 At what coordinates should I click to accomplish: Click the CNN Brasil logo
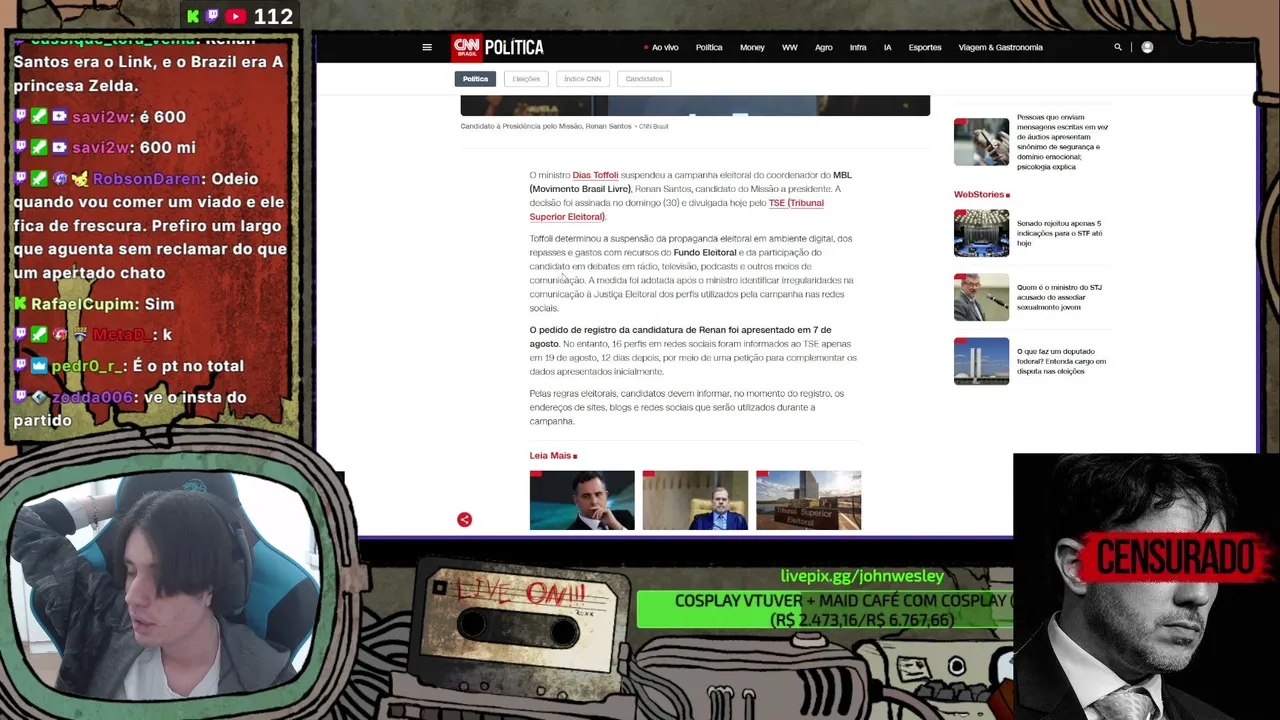click(466, 47)
